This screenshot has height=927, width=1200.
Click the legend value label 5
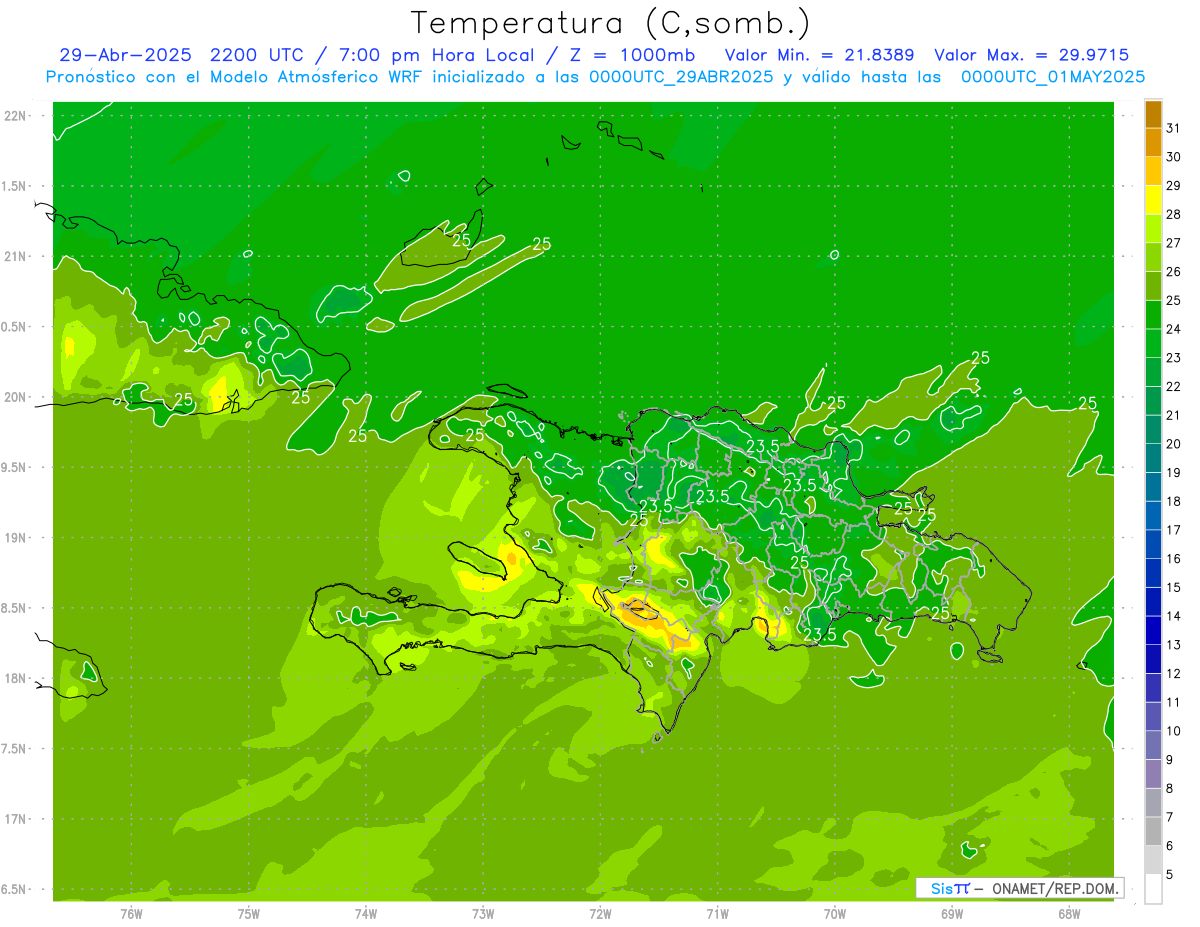pyautogui.click(x=1170, y=875)
